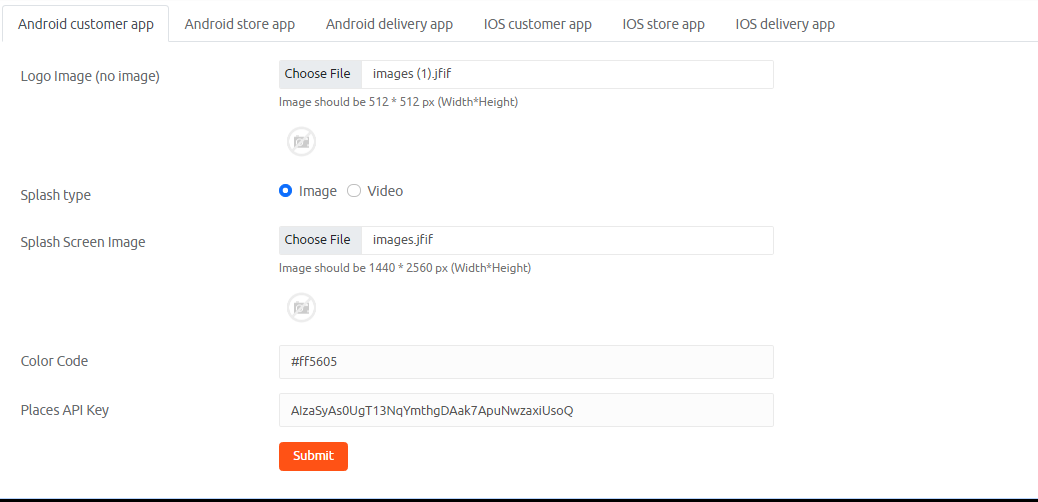The image size is (1038, 502).
Task: Go to the Android delivery app tab
Action: point(389,24)
